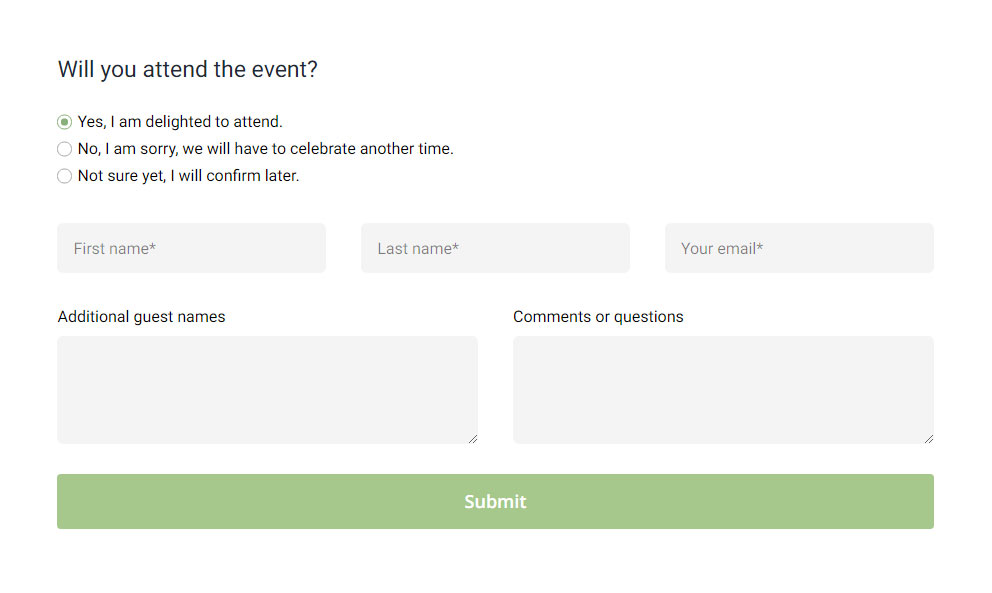The height and width of the screenshot is (593, 992).
Task: Click the 'Will you attend the event?' heading
Action: point(187,70)
